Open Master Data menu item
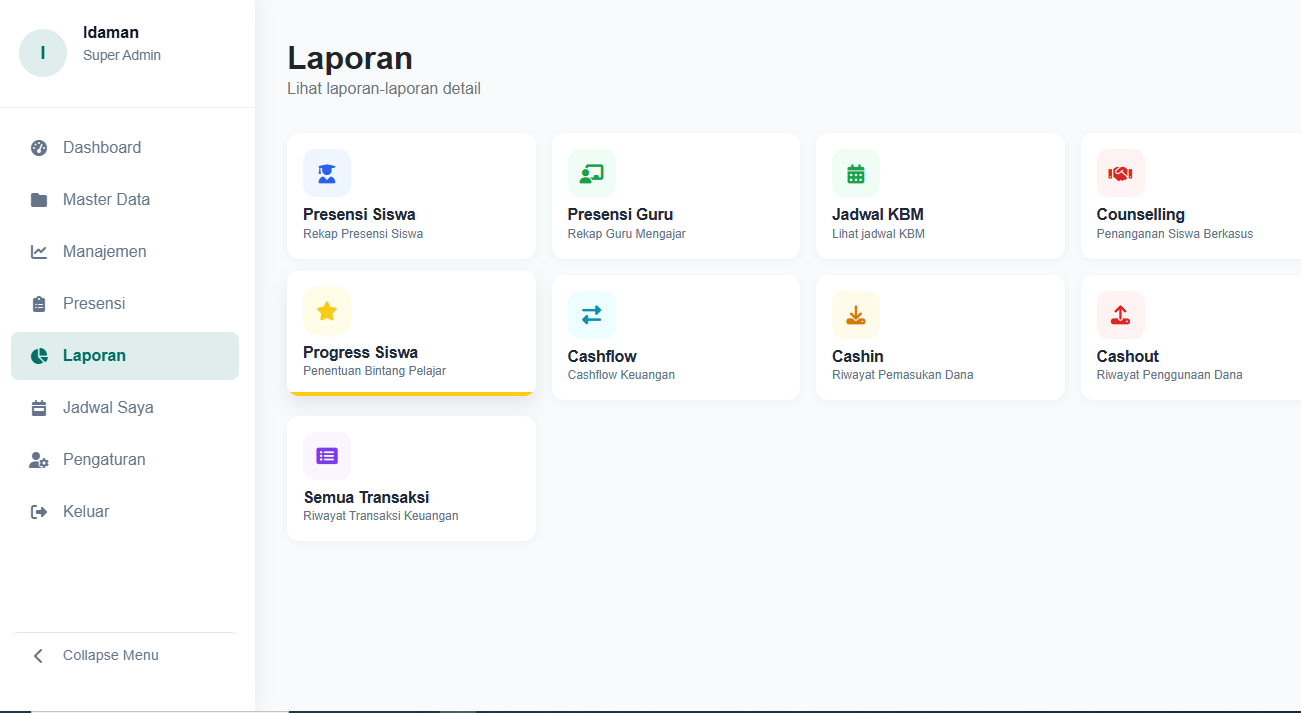 tap(125, 200)
